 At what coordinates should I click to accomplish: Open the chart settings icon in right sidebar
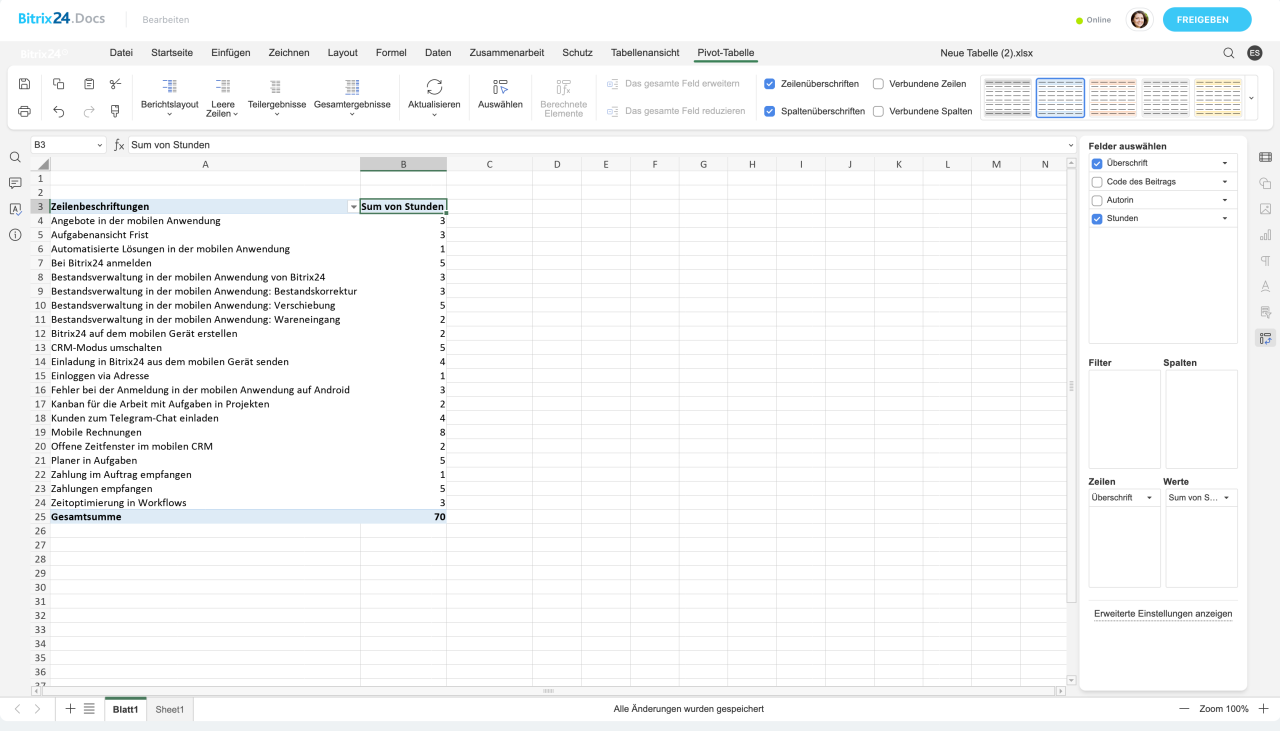pos(1265,235)
